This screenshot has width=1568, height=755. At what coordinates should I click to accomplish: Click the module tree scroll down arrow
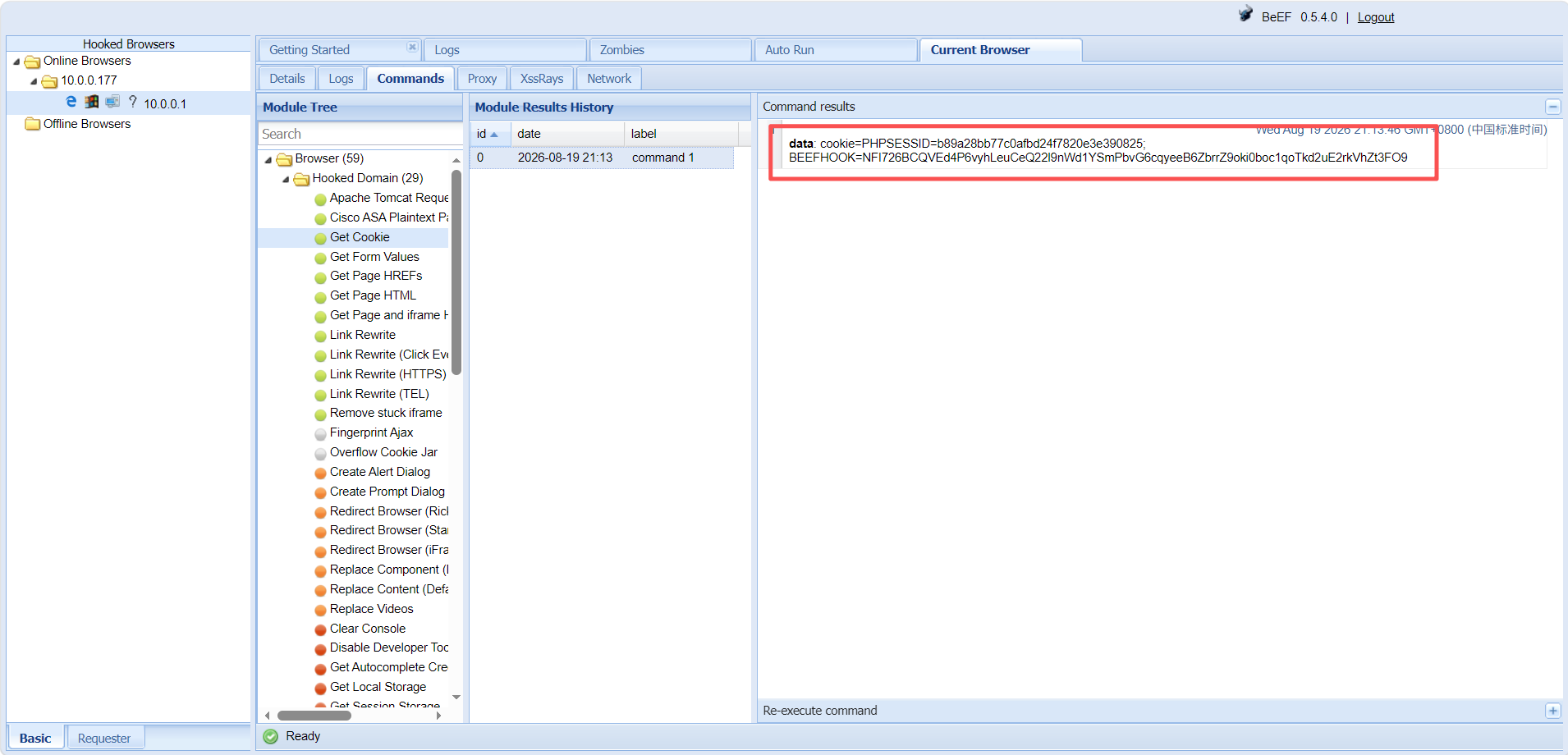tap(456, 698)
